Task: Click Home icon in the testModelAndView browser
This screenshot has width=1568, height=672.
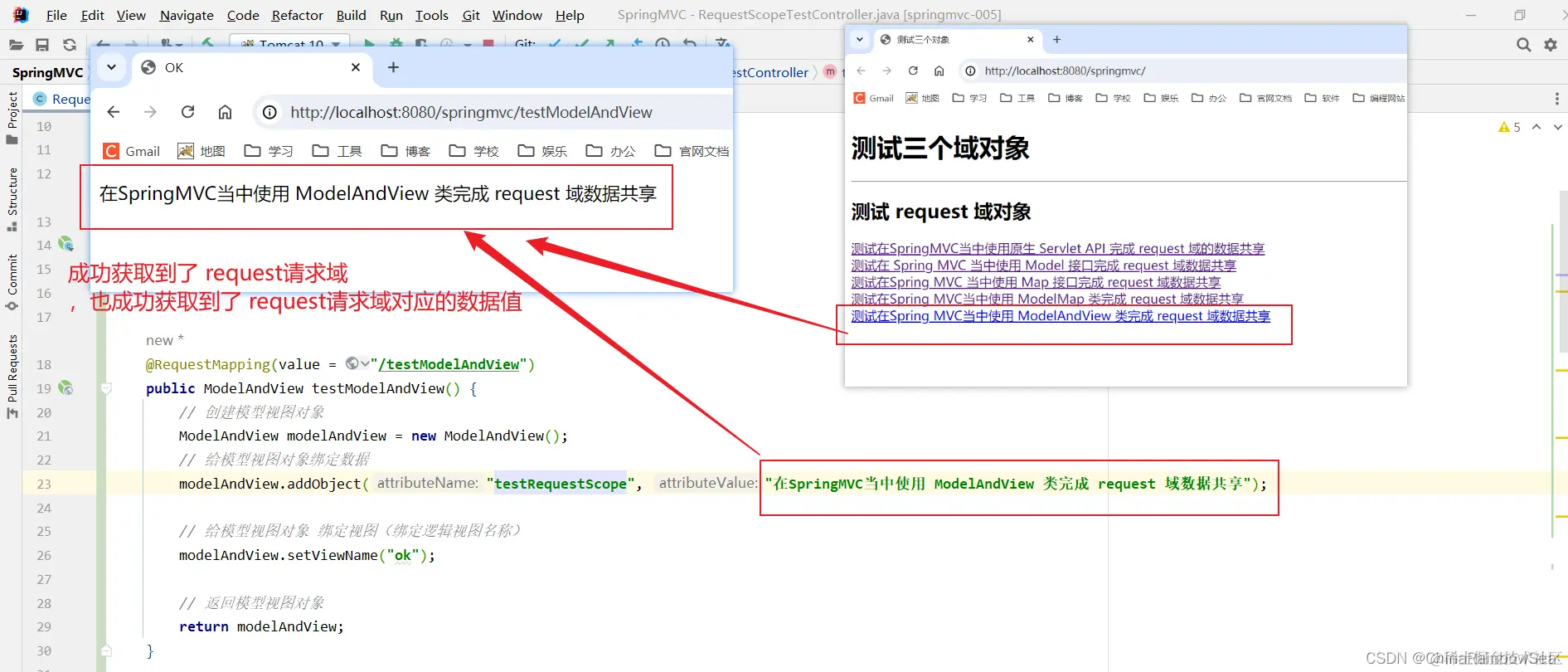Action: [x=225, y=112]
